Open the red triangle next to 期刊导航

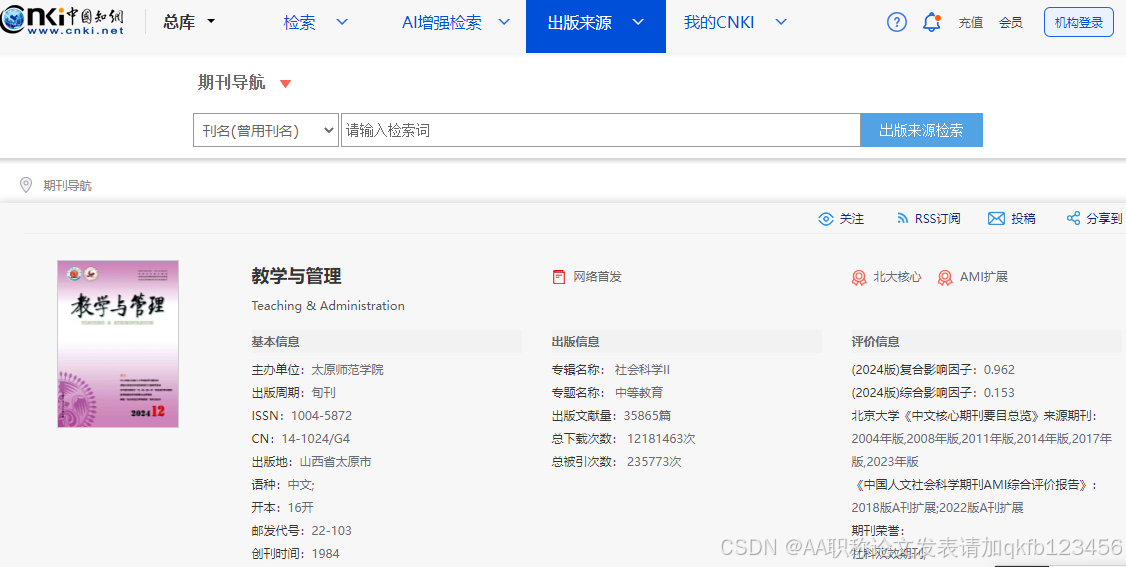(x=285, y=84)
